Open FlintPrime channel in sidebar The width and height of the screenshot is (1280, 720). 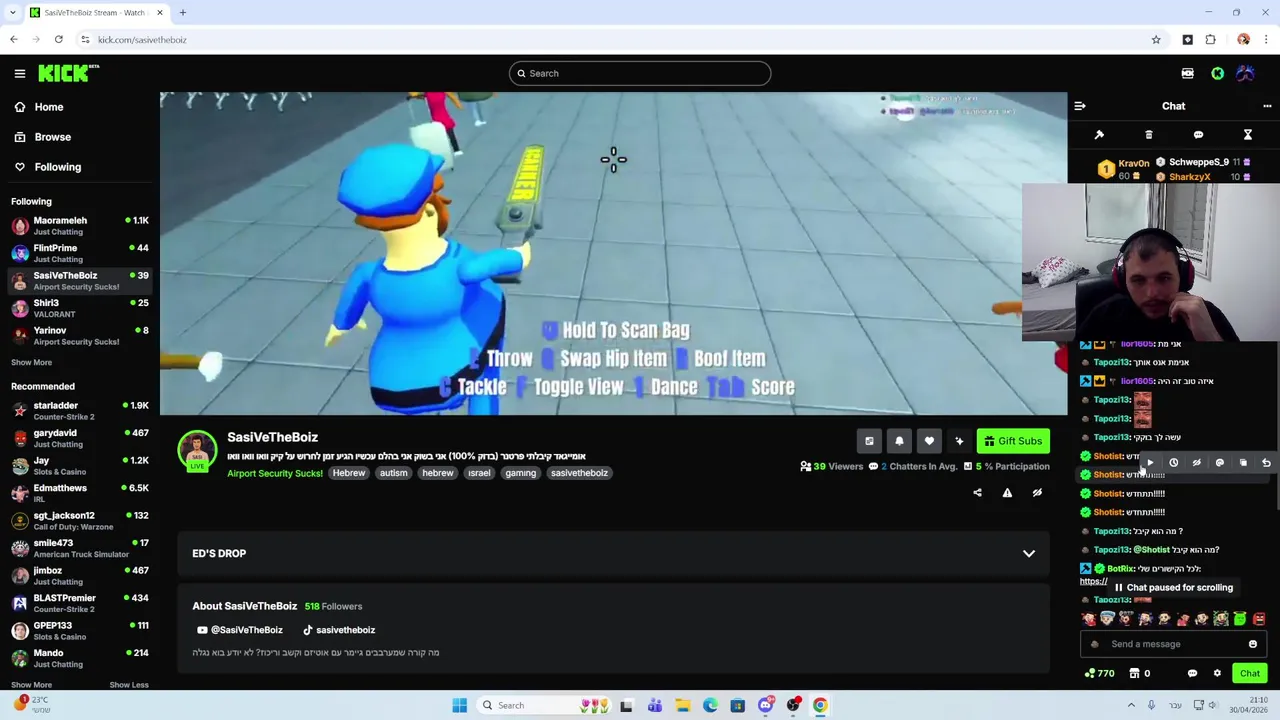(x=80, y=253)
